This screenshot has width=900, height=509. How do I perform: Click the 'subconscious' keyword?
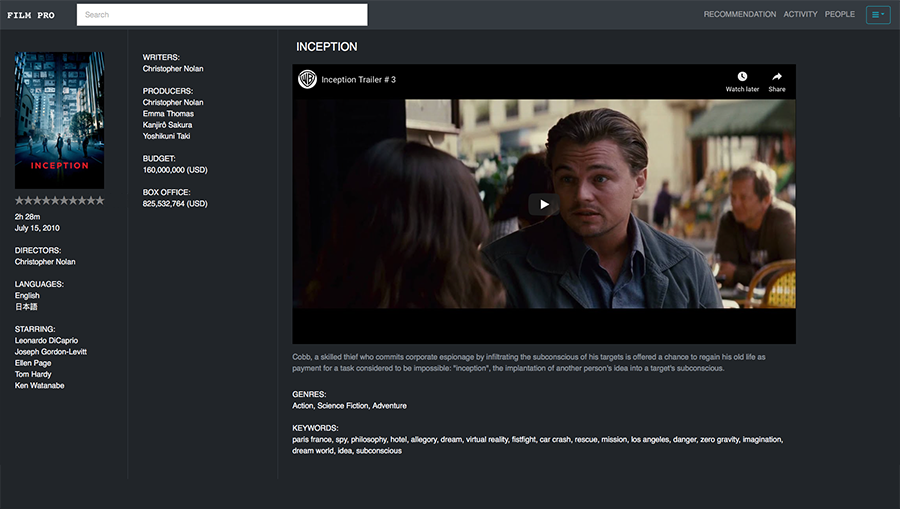(379, 451)
